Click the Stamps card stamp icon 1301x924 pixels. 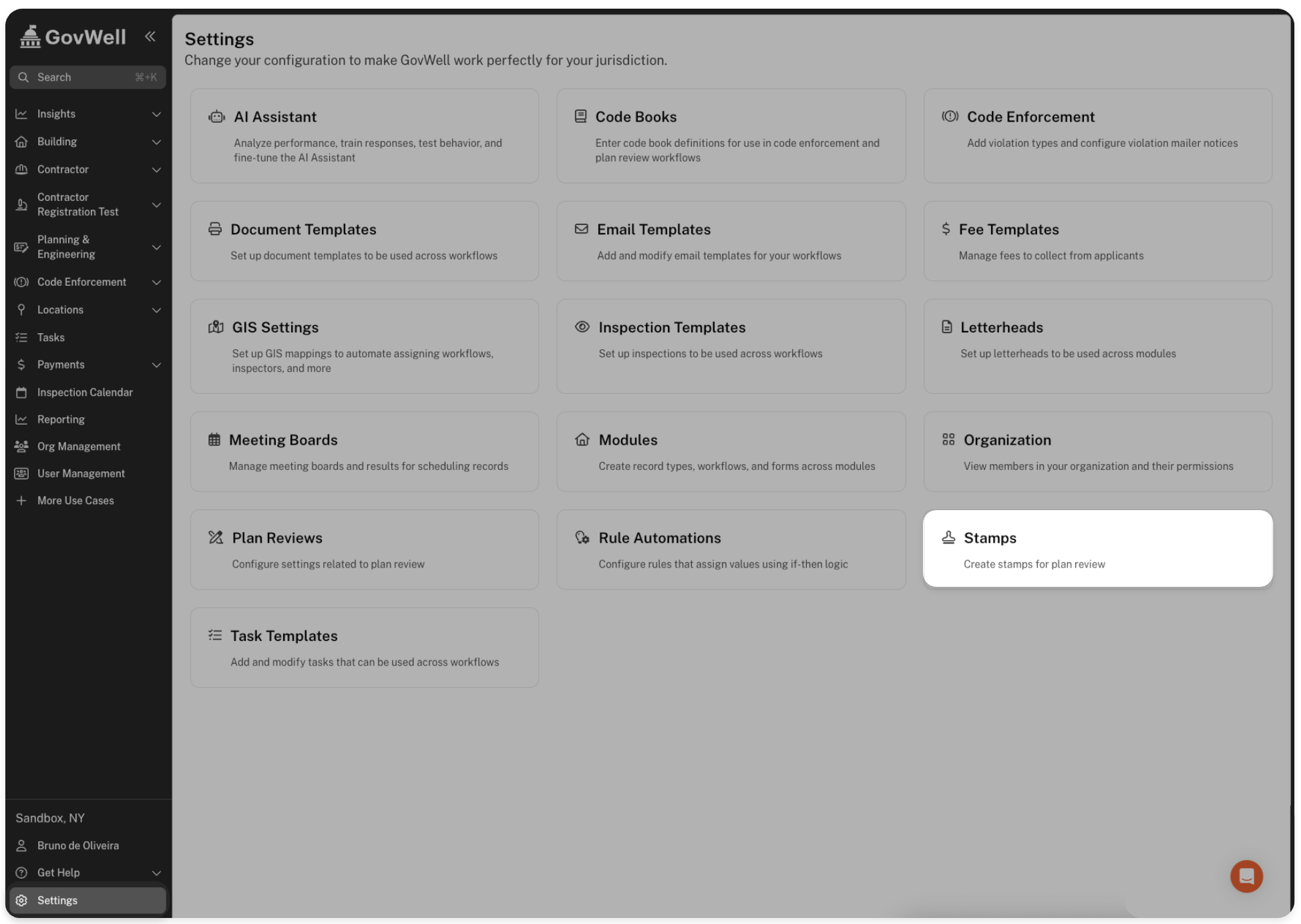coord(948,538)
